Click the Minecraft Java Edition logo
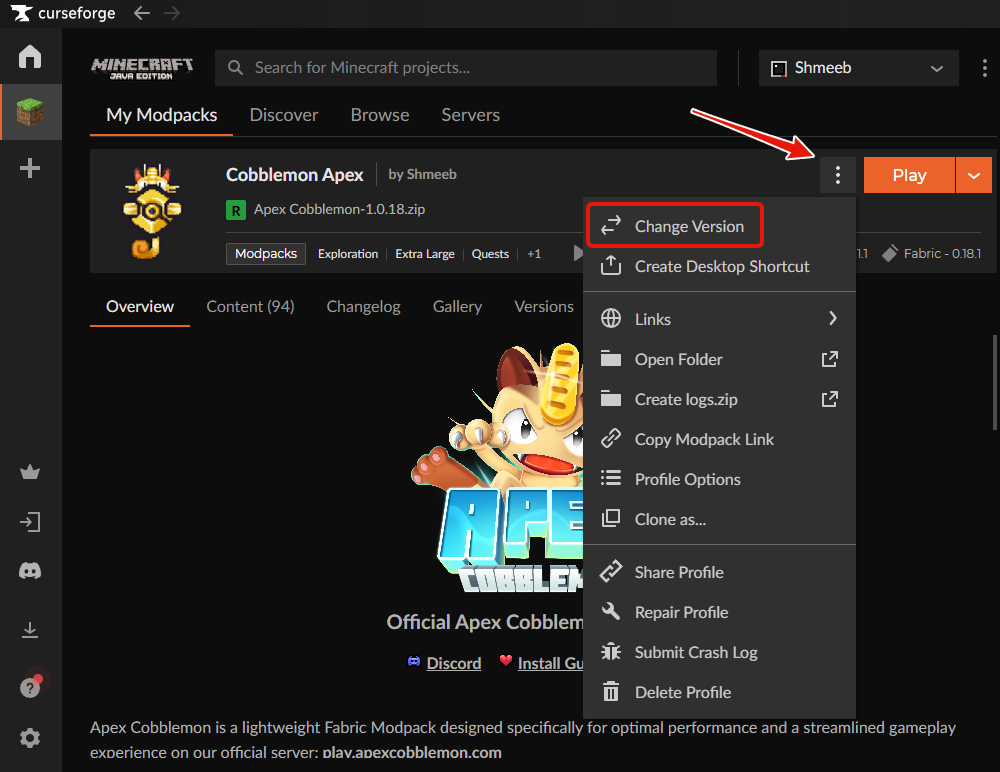 coord(142,68)
